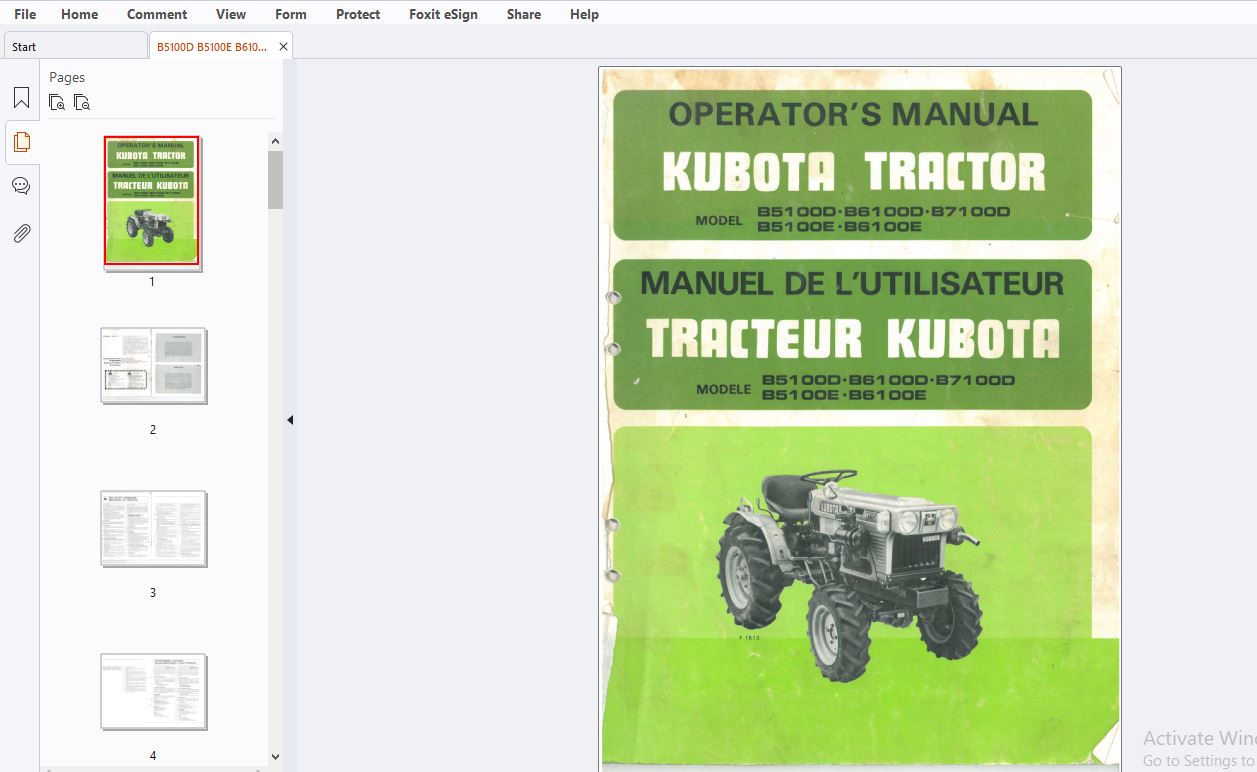The height and width of the screenshot is (772, 1257).
Task: Open the Home ribbon tab
Action: 80,14
